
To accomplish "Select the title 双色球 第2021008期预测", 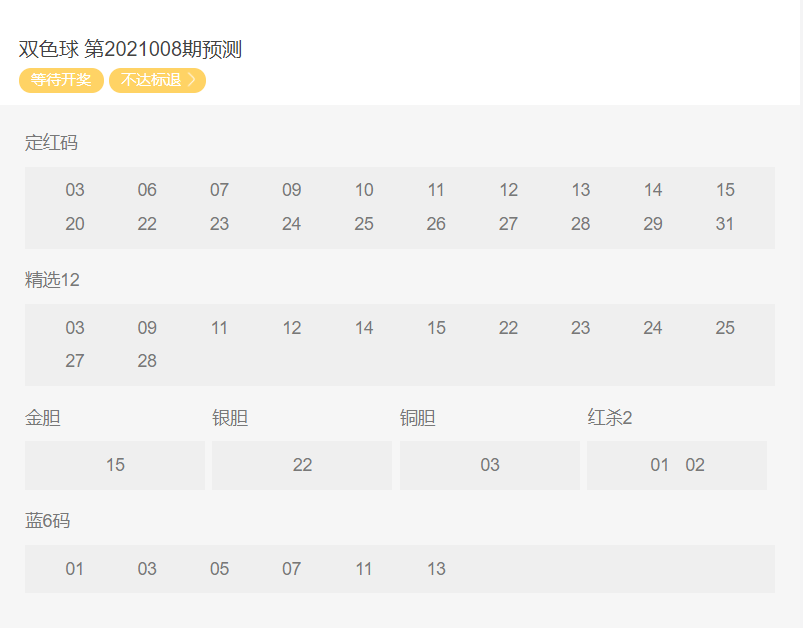I will coord(130,50).
